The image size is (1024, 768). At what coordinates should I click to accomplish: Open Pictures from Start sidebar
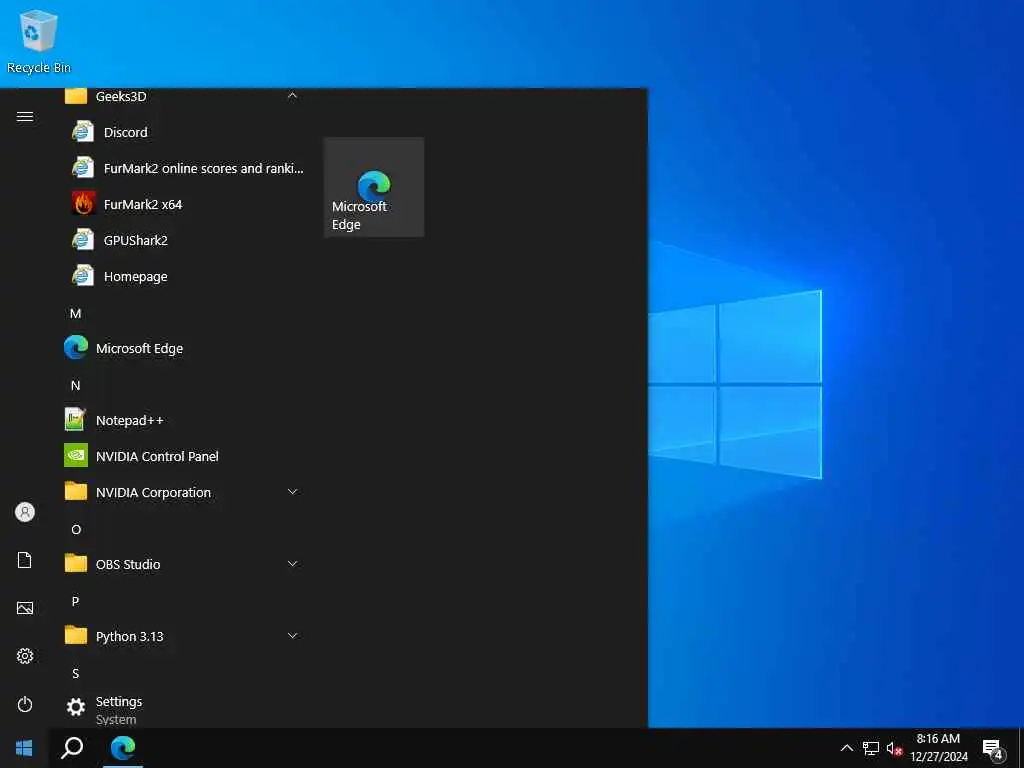point(25,608)
